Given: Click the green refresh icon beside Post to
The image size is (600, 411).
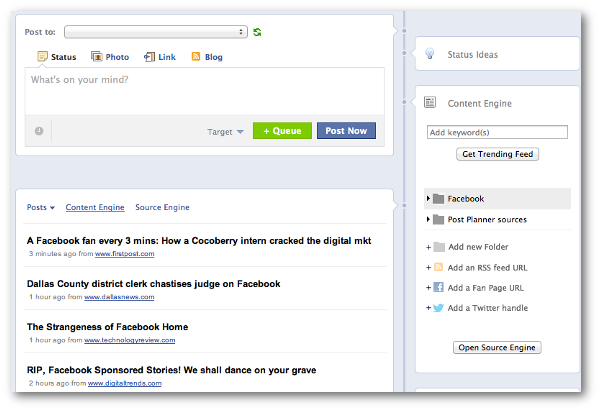Looking at the screenshot, I should point(257,32).
